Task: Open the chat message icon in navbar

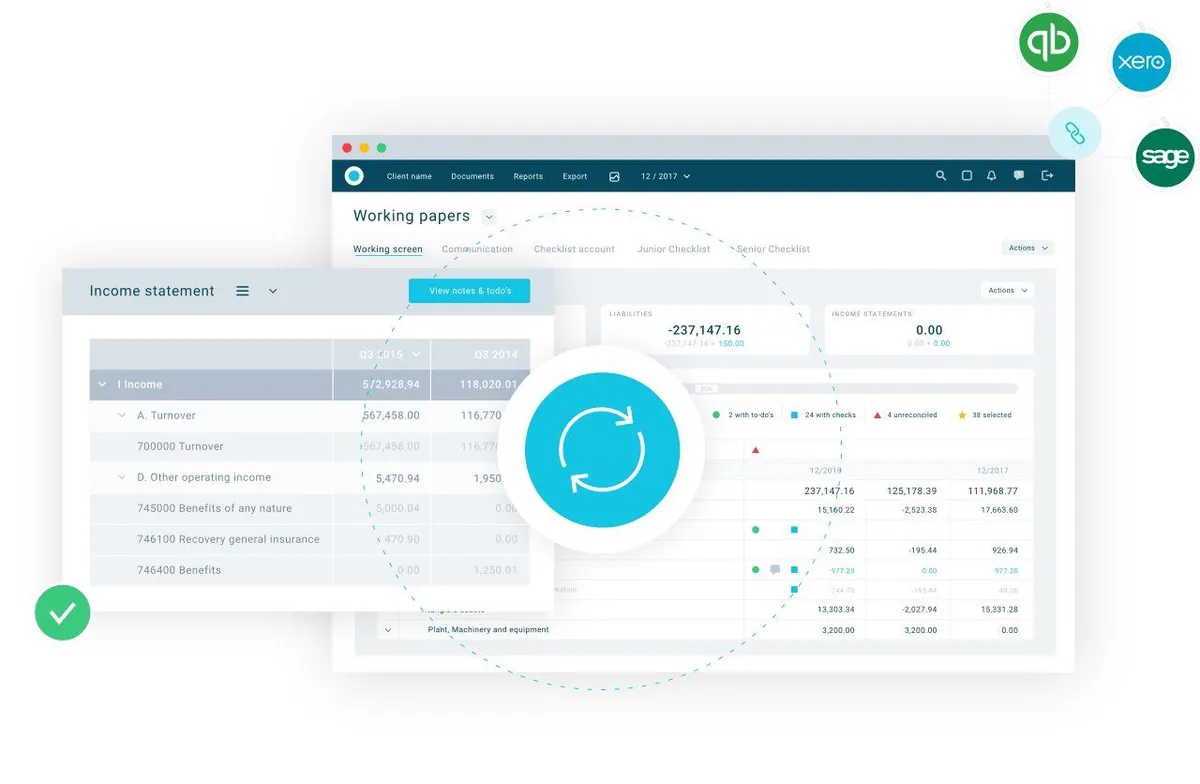Action: tap(1019, 176)
